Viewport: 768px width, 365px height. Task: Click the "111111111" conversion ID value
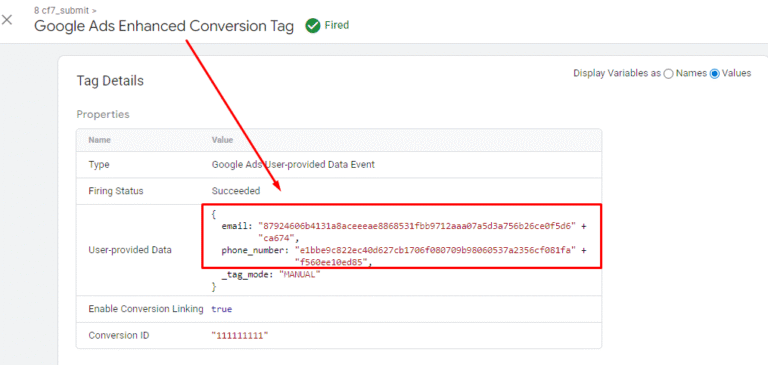click(x=240, y=336)
